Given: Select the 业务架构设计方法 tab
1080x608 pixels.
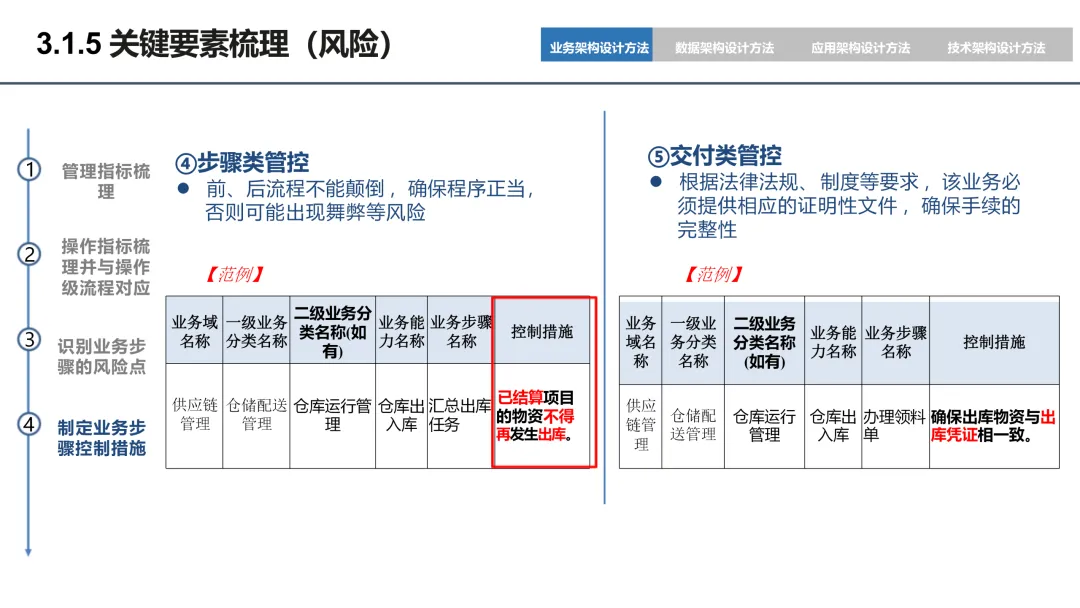Looking at the screenshot, I should tap(596, 45).
